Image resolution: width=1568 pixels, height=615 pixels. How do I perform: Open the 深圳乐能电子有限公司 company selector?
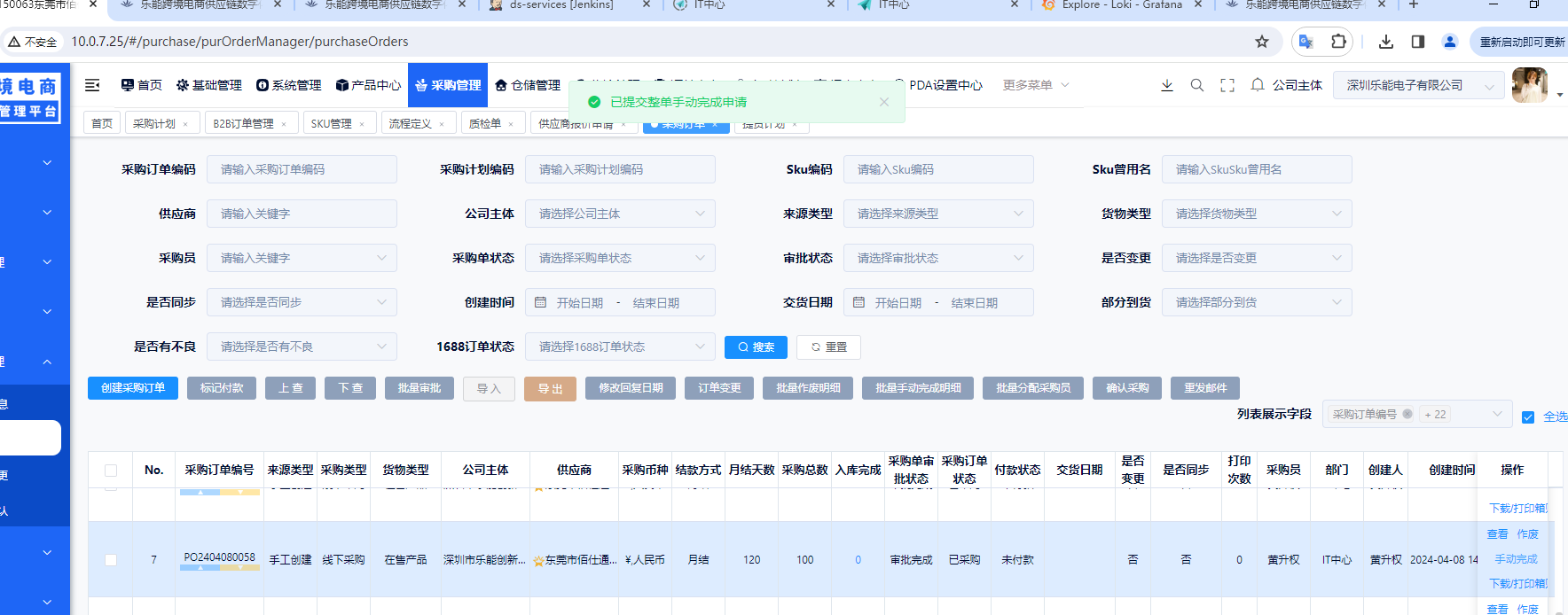[1419, 85]
